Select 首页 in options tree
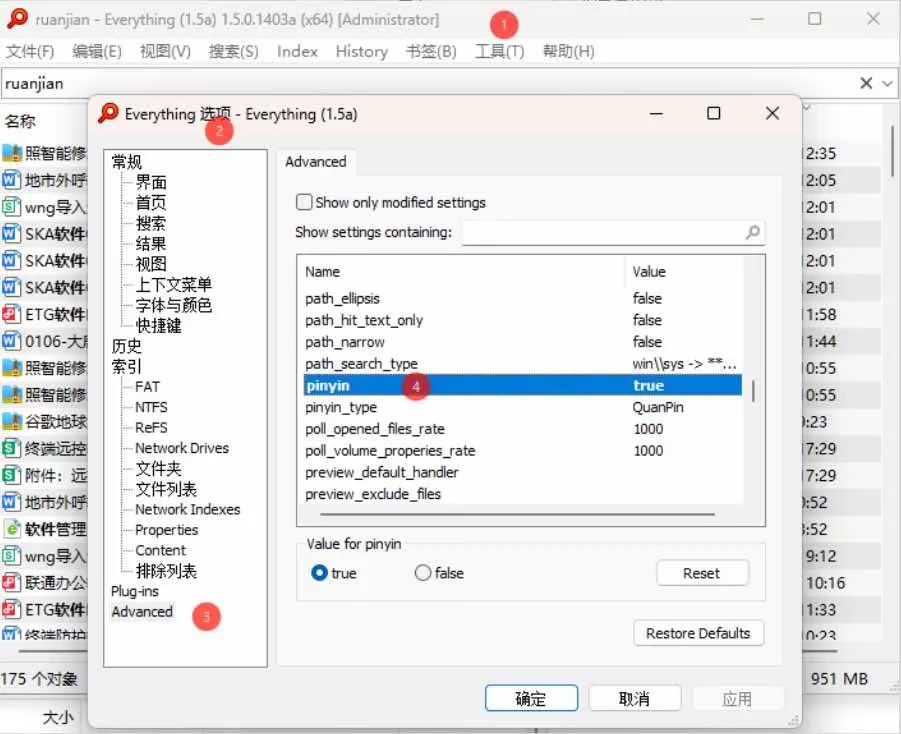 (x=151, y=202)
